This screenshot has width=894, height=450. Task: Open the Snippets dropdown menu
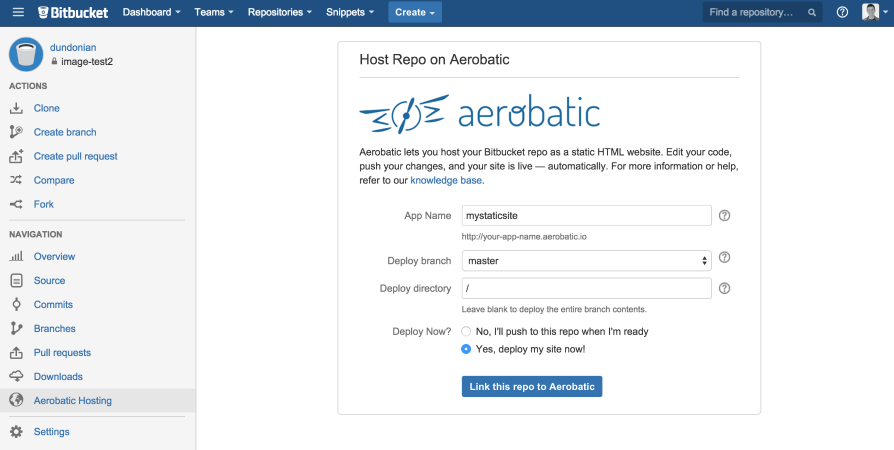(350, 12)
